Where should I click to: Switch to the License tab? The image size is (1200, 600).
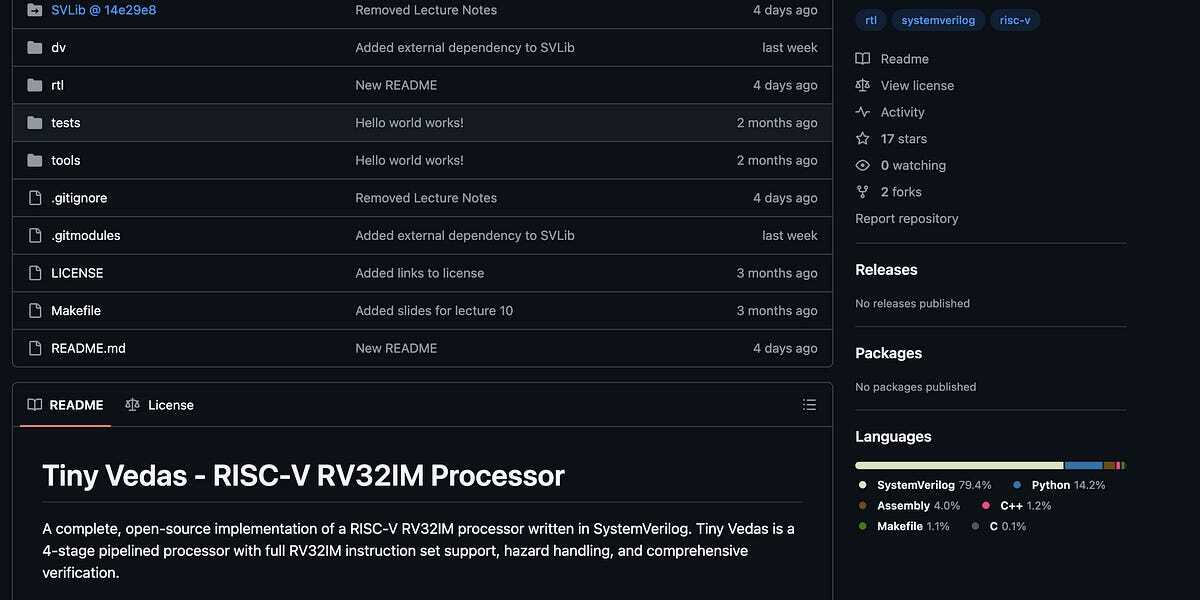pos(160,405)
